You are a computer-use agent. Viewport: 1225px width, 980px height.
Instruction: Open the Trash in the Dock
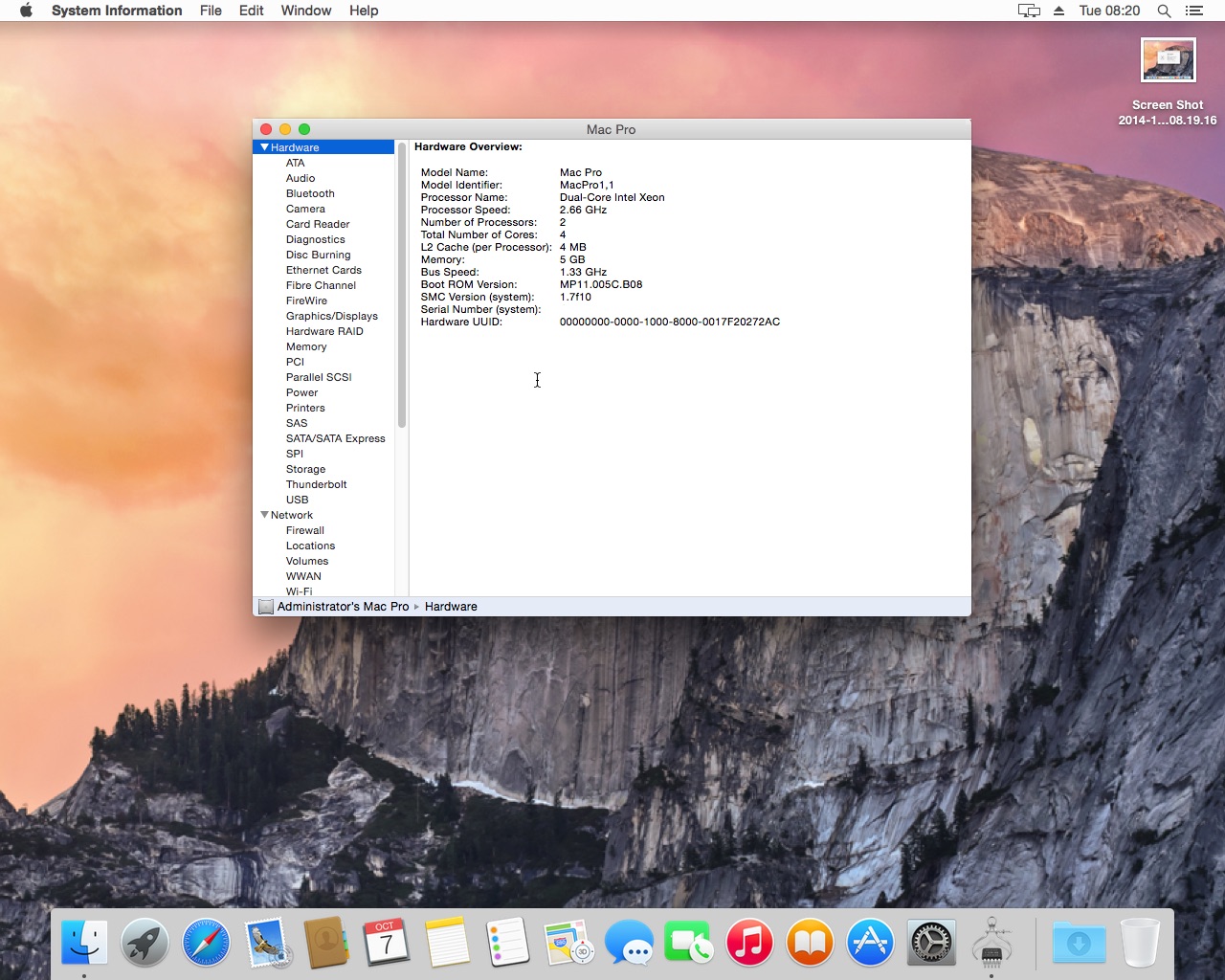click(x=1140, y=943)
